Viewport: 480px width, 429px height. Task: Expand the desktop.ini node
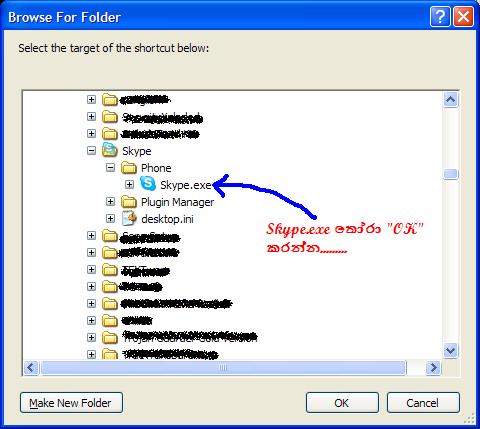(110, 219)
